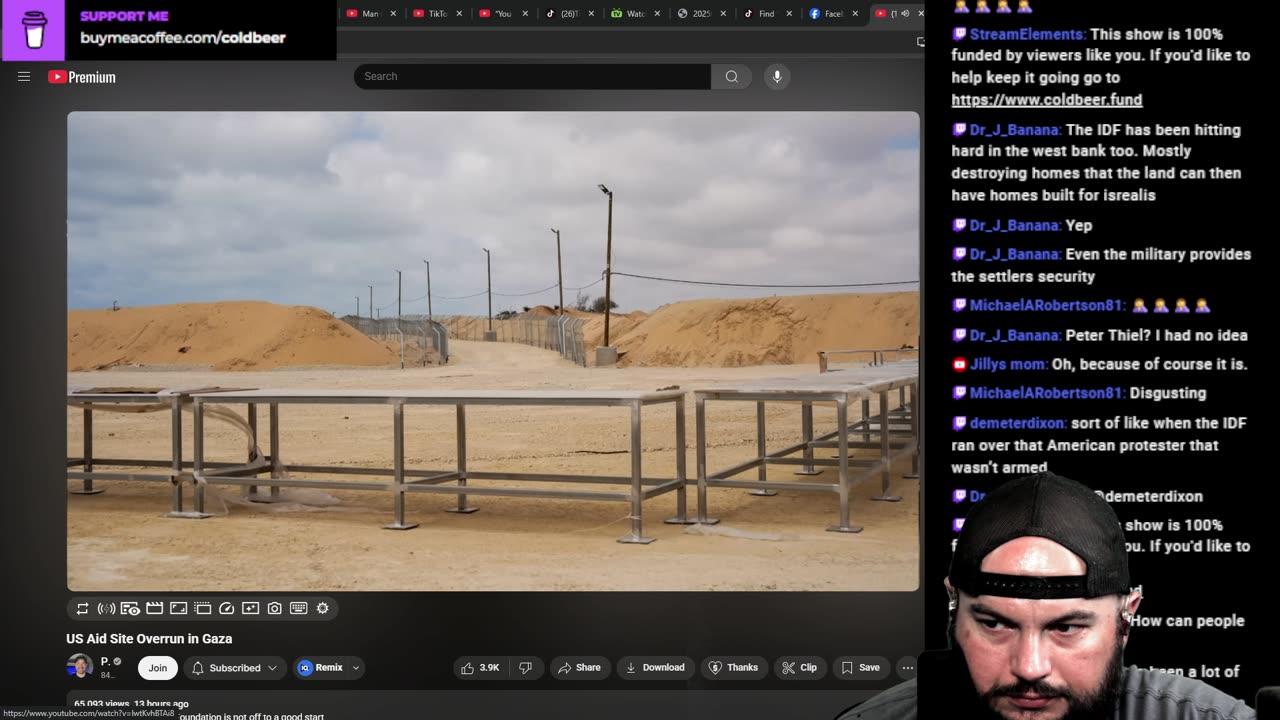
Task: Expand the Remix dropdown chevron
Action: pos(355,668)
